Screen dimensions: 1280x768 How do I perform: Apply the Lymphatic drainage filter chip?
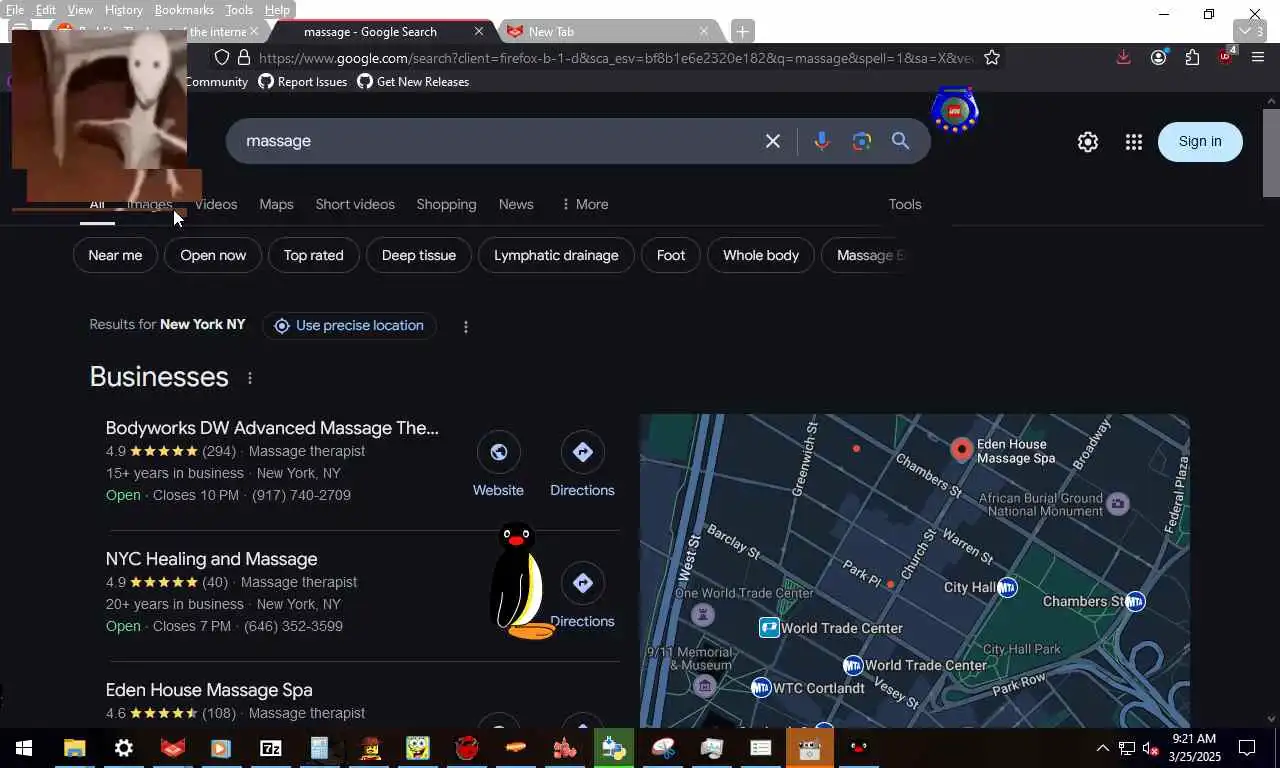556,255
